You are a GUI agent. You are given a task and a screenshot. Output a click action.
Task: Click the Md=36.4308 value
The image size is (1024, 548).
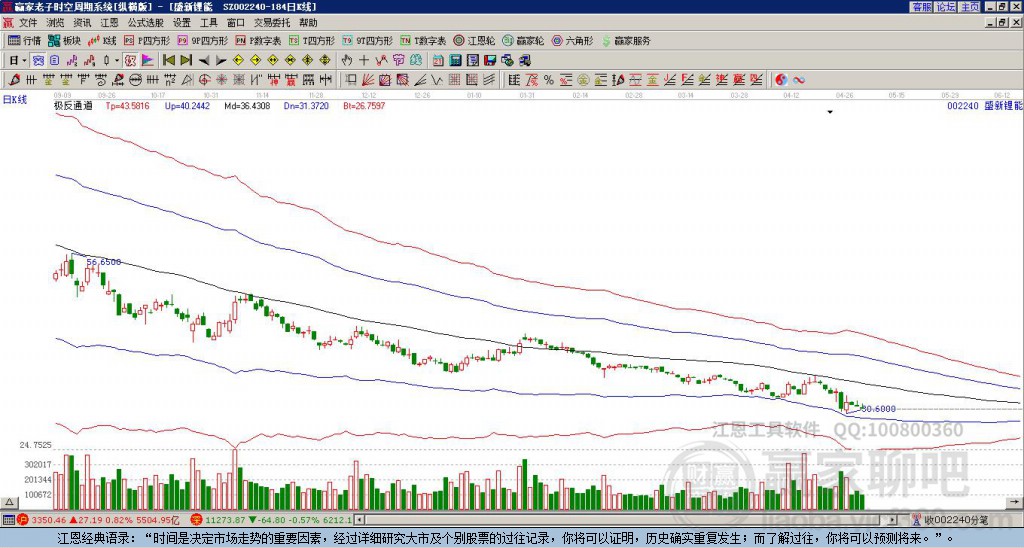click(x=247, y=105)
